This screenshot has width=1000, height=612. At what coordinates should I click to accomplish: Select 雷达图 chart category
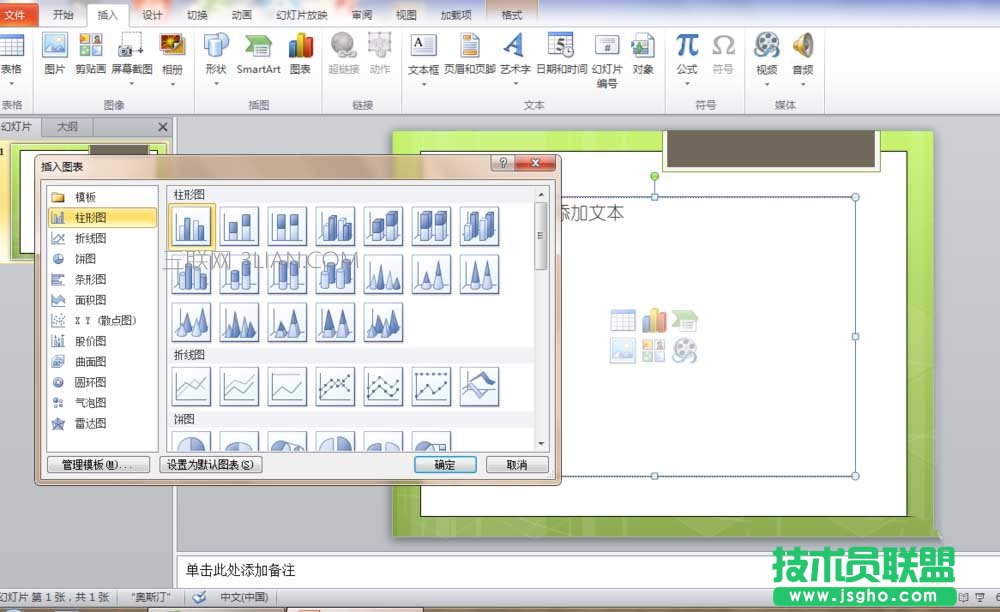point(87,423)
